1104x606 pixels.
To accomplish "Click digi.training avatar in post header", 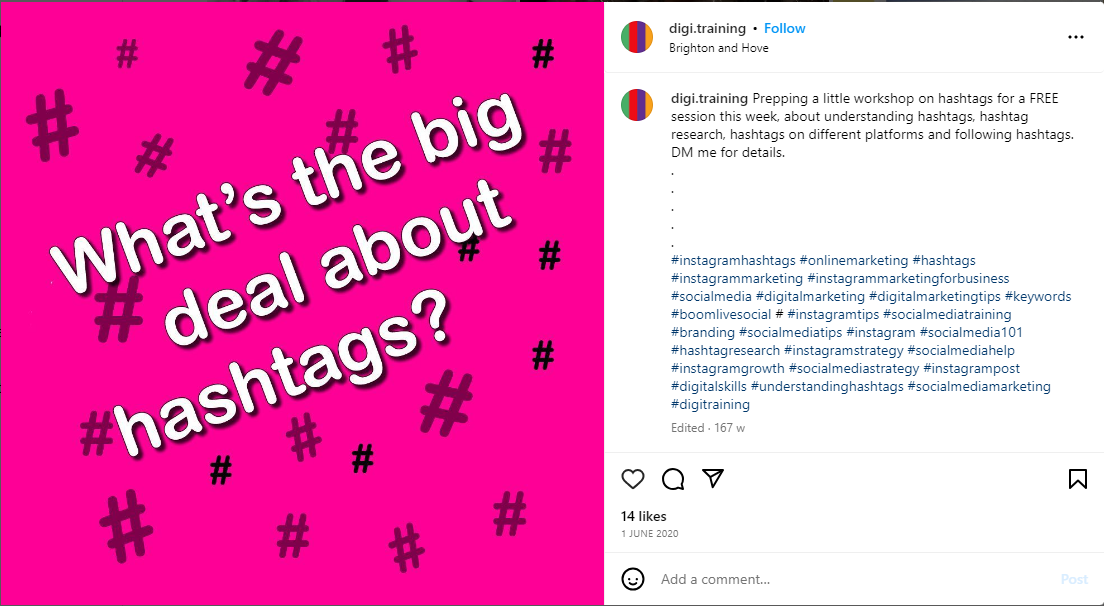I will click(x=637, y=37).
